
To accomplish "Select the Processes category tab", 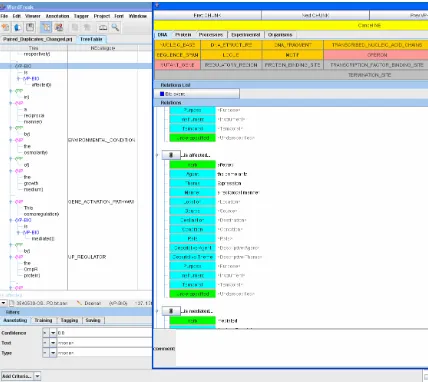I will point(211,35).
